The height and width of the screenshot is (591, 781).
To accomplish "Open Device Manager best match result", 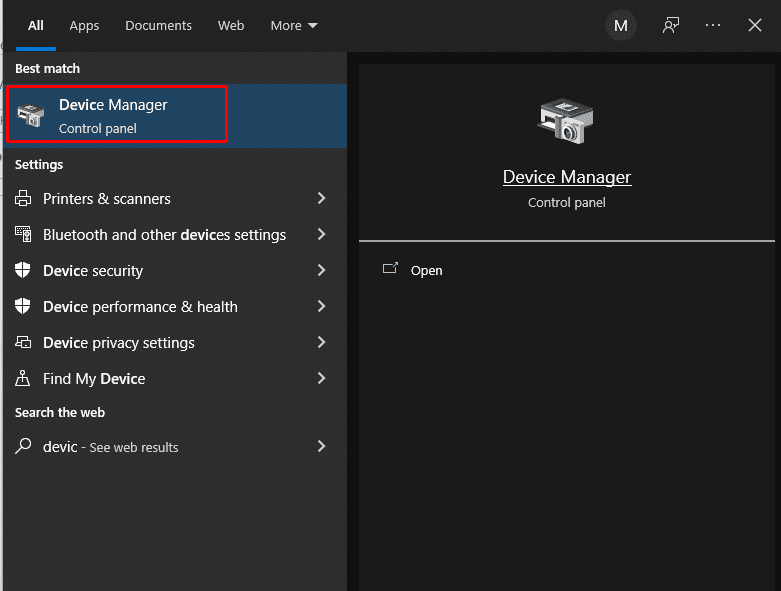I will click(175, 116).
